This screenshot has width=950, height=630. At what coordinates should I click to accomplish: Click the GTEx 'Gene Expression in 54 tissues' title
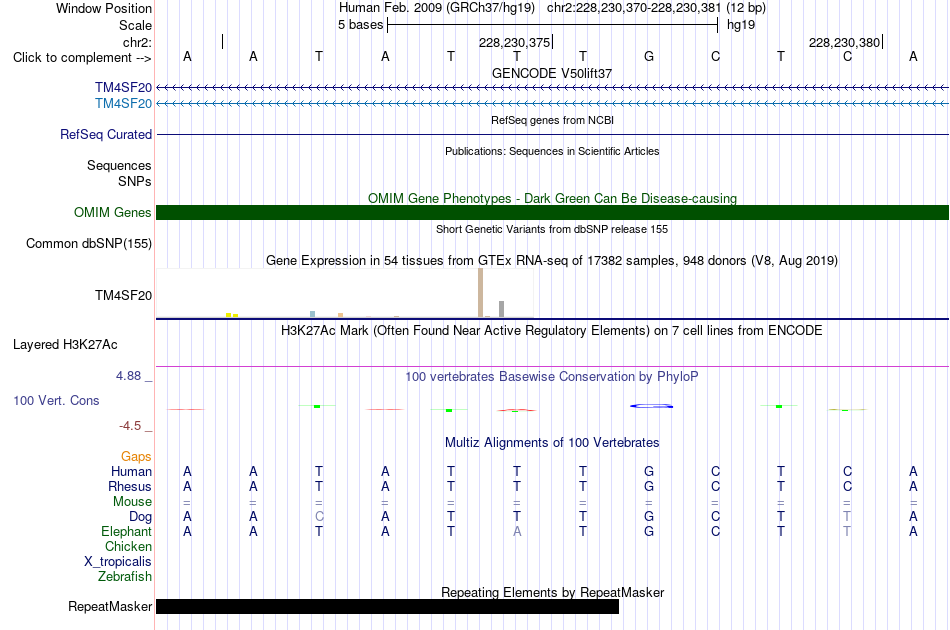(x=552, y=261)
